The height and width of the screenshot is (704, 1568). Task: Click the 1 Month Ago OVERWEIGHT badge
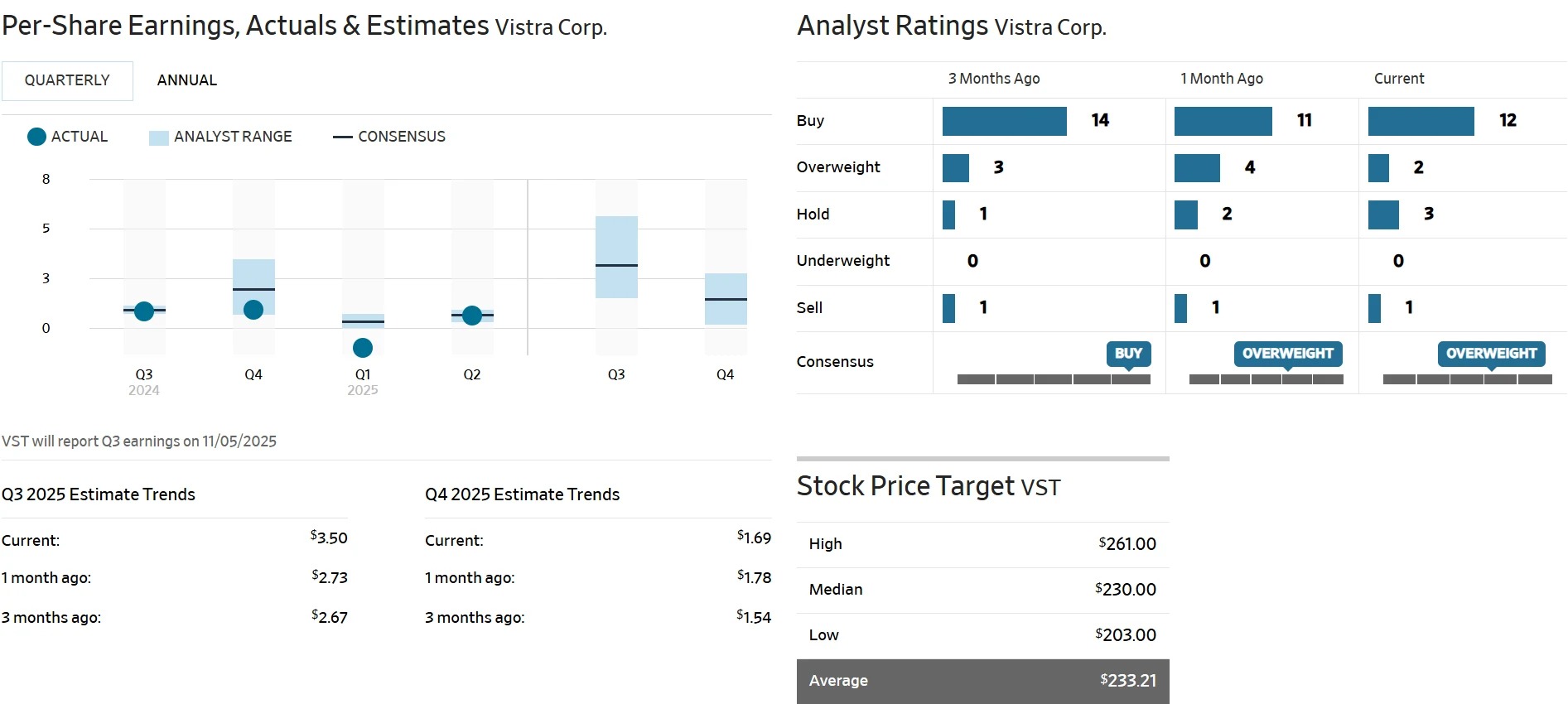1287,354
